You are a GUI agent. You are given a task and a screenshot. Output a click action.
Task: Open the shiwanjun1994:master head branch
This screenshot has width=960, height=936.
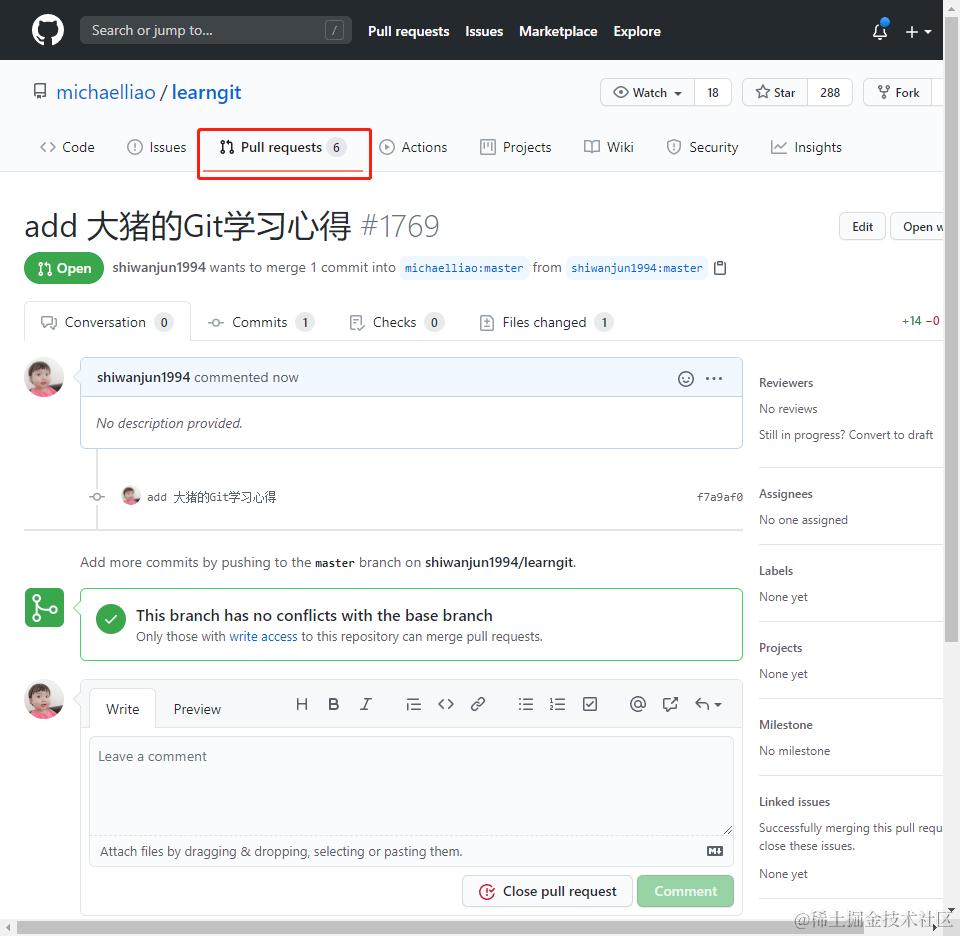pyautogui.click(x=637, y=268)
